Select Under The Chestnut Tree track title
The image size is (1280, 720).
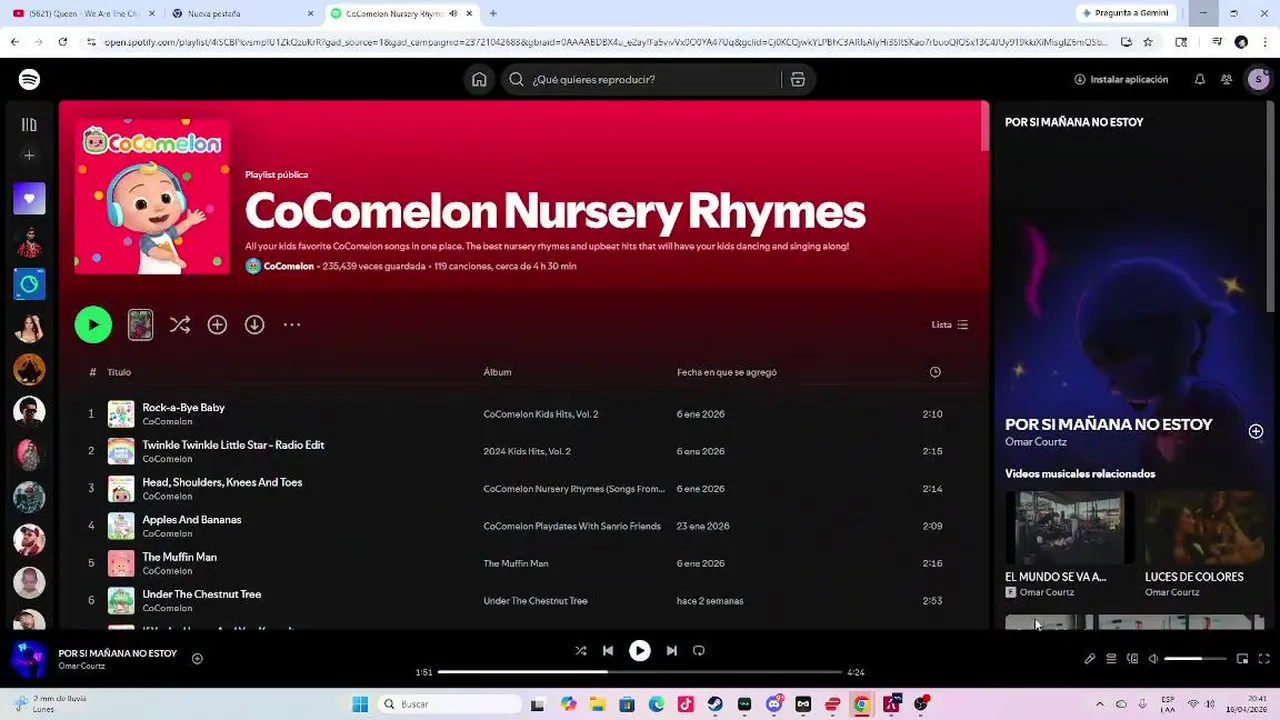[x=201, y=594]
